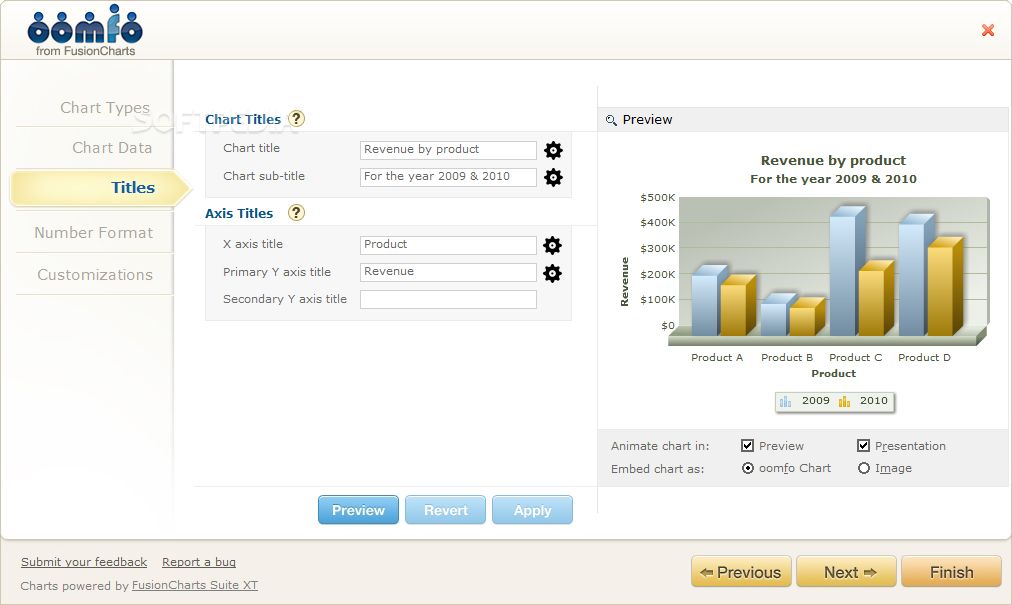Go back with Previous button
The image size is (1012, 605).
point(741,572)
